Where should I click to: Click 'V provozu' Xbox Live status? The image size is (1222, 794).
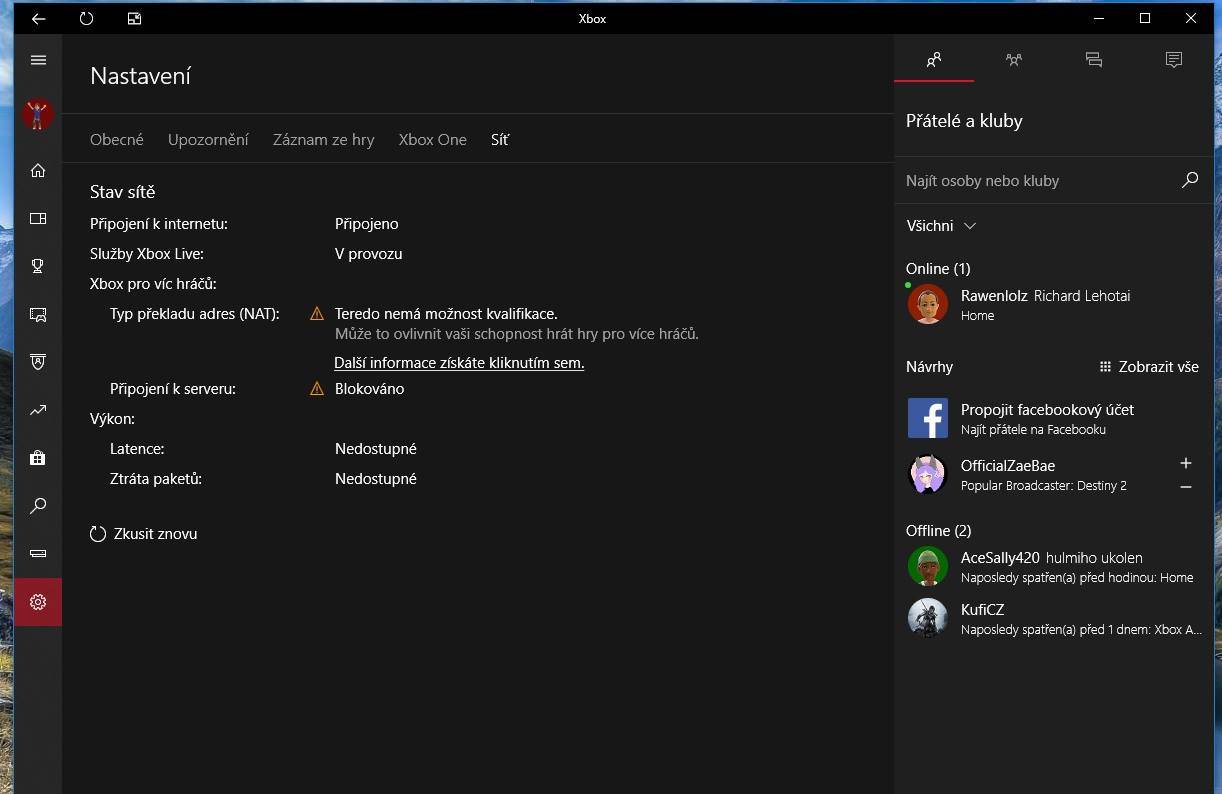(x=368, y=254)
